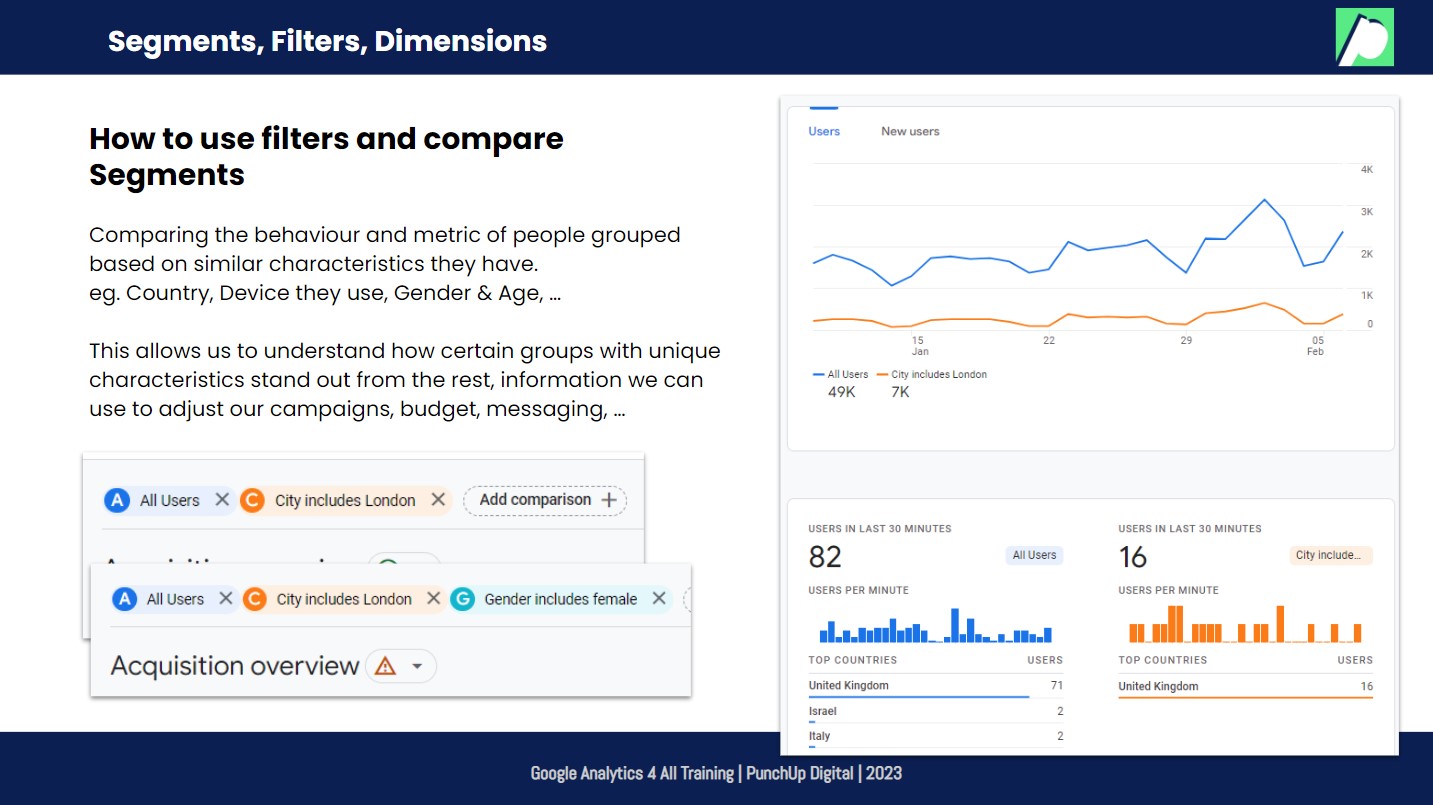This screenshot has width=1433, height=805.
Task: Click the orange C badge on City includes London chip
Action: point(257,598)
